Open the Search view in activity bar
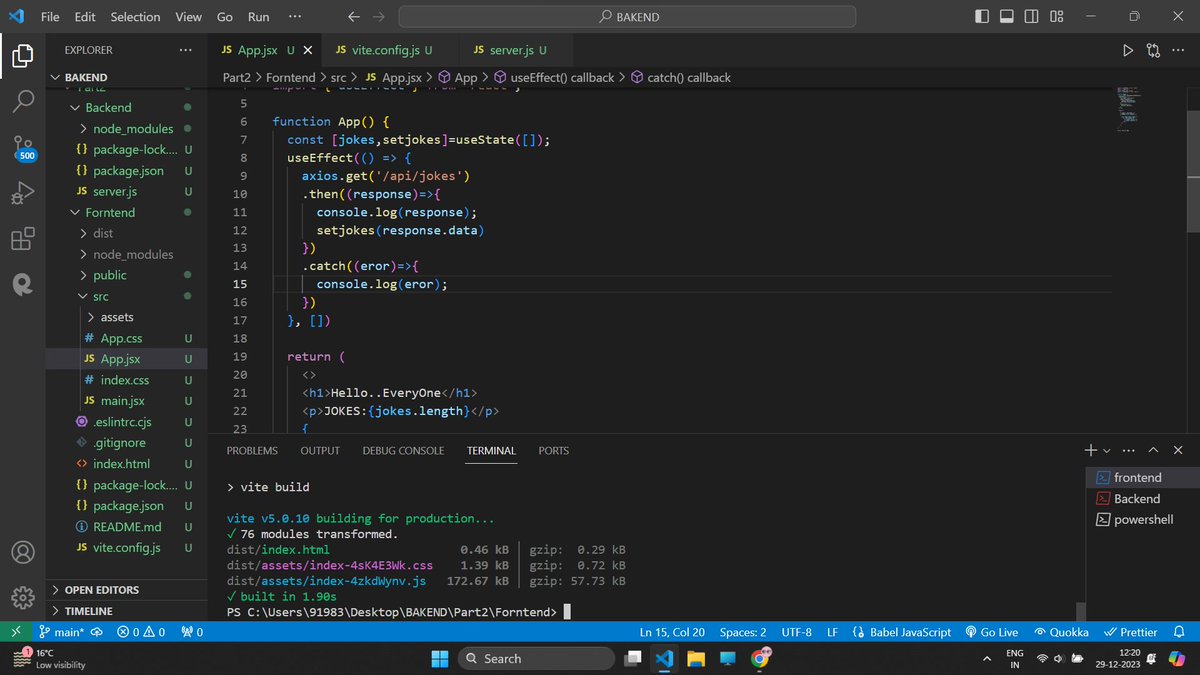The width and height of the screenshot is (1200, 675). [x=22, y=101]
